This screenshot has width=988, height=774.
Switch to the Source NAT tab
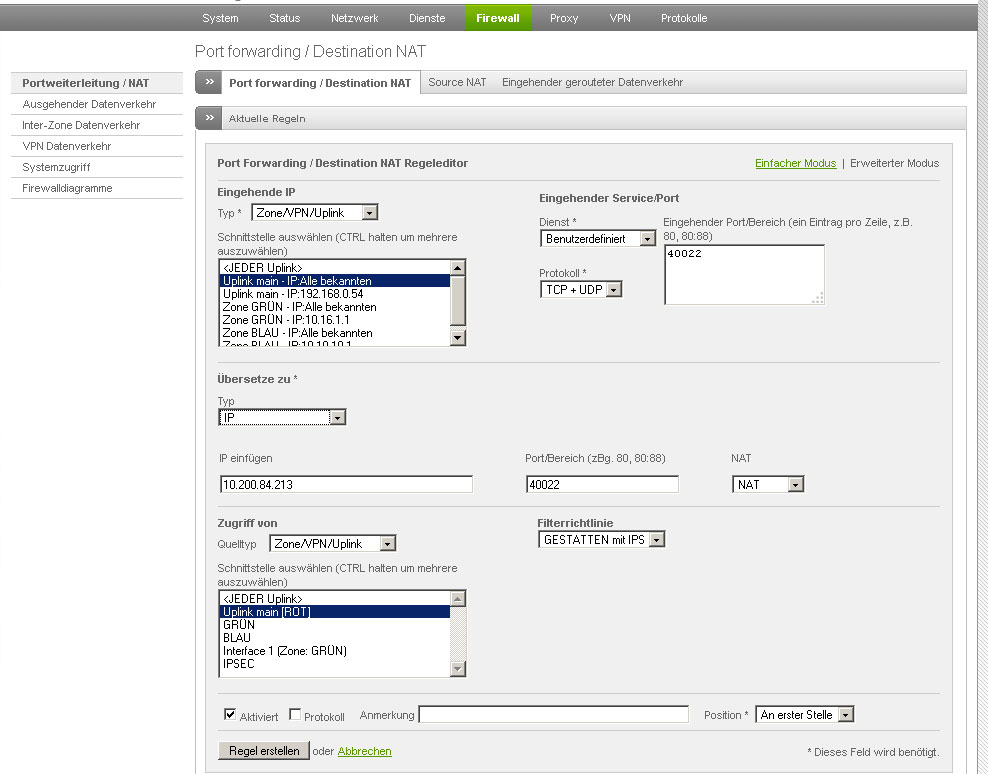pyautogui.click(x=457, y=82)
